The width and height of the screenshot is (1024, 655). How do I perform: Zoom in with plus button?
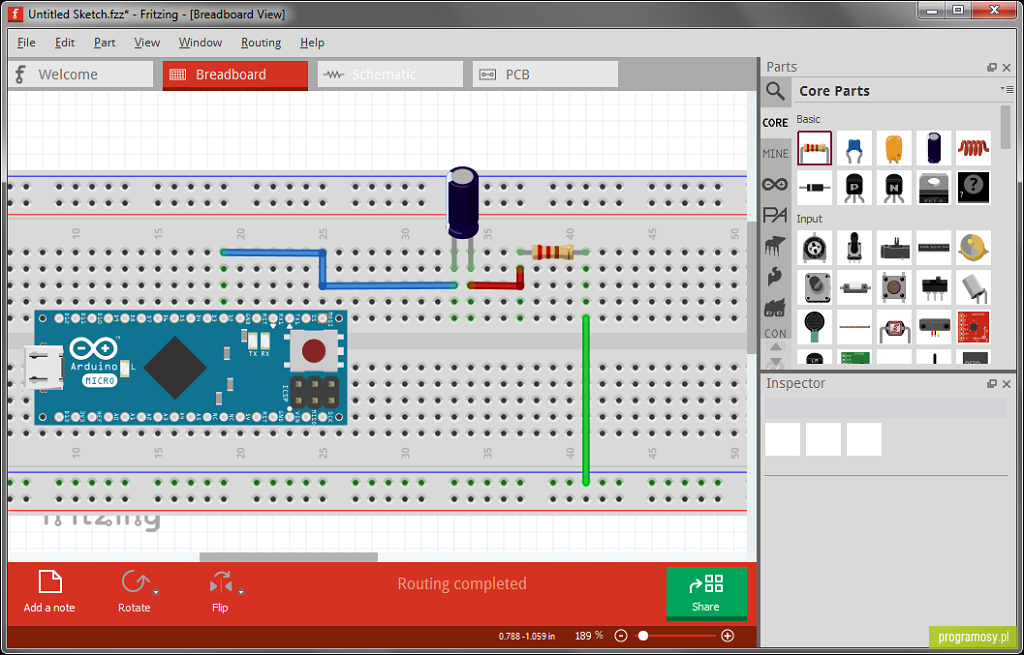click(x=728, y=636)
